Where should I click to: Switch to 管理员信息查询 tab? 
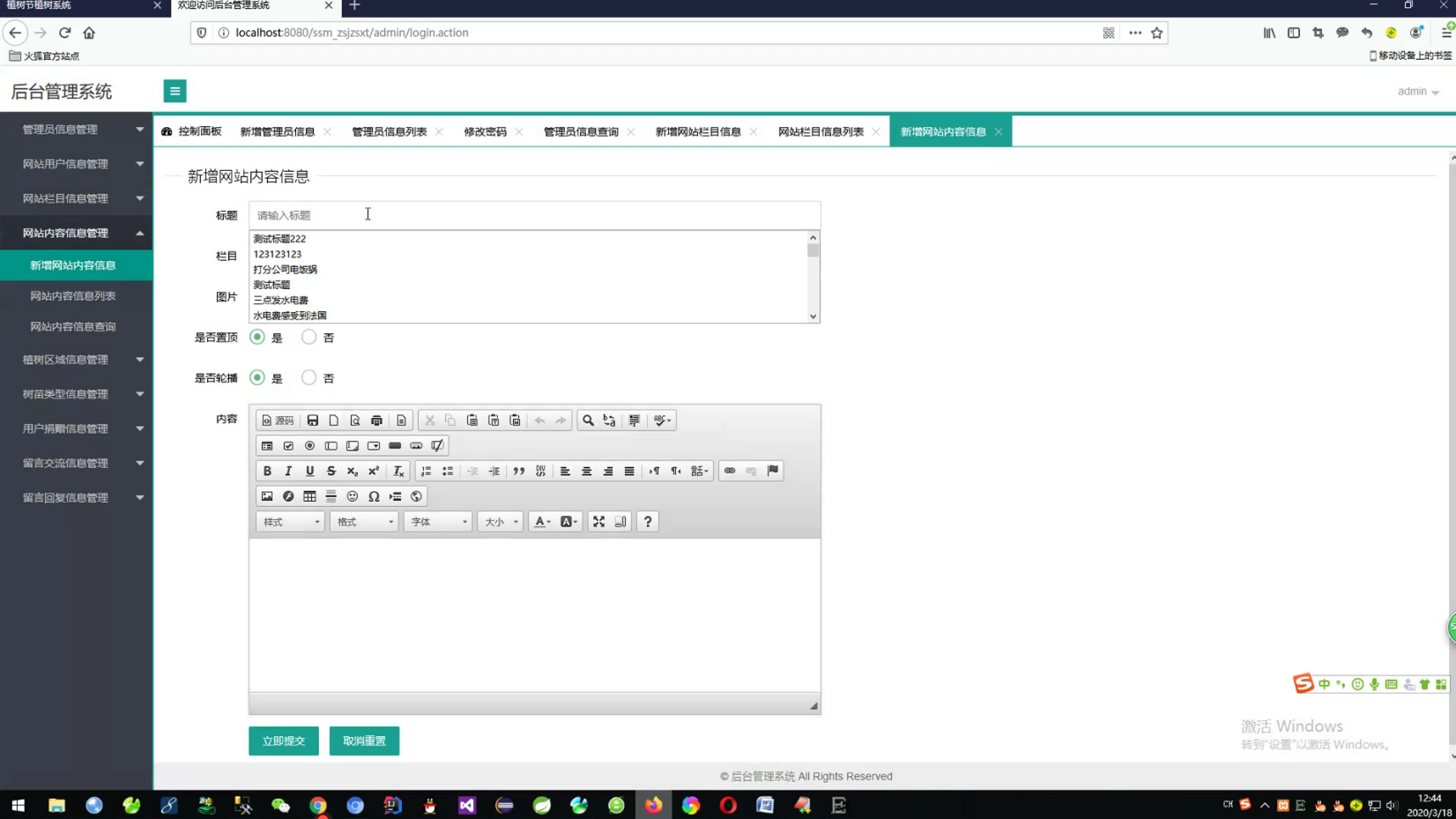(581, 131)
